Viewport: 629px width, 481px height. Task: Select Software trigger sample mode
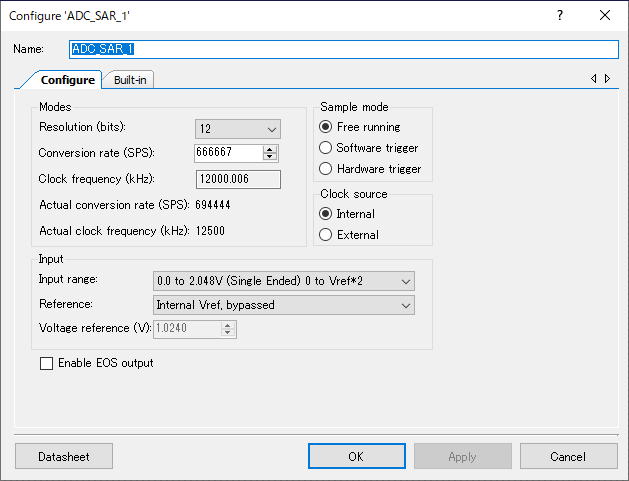368,148
